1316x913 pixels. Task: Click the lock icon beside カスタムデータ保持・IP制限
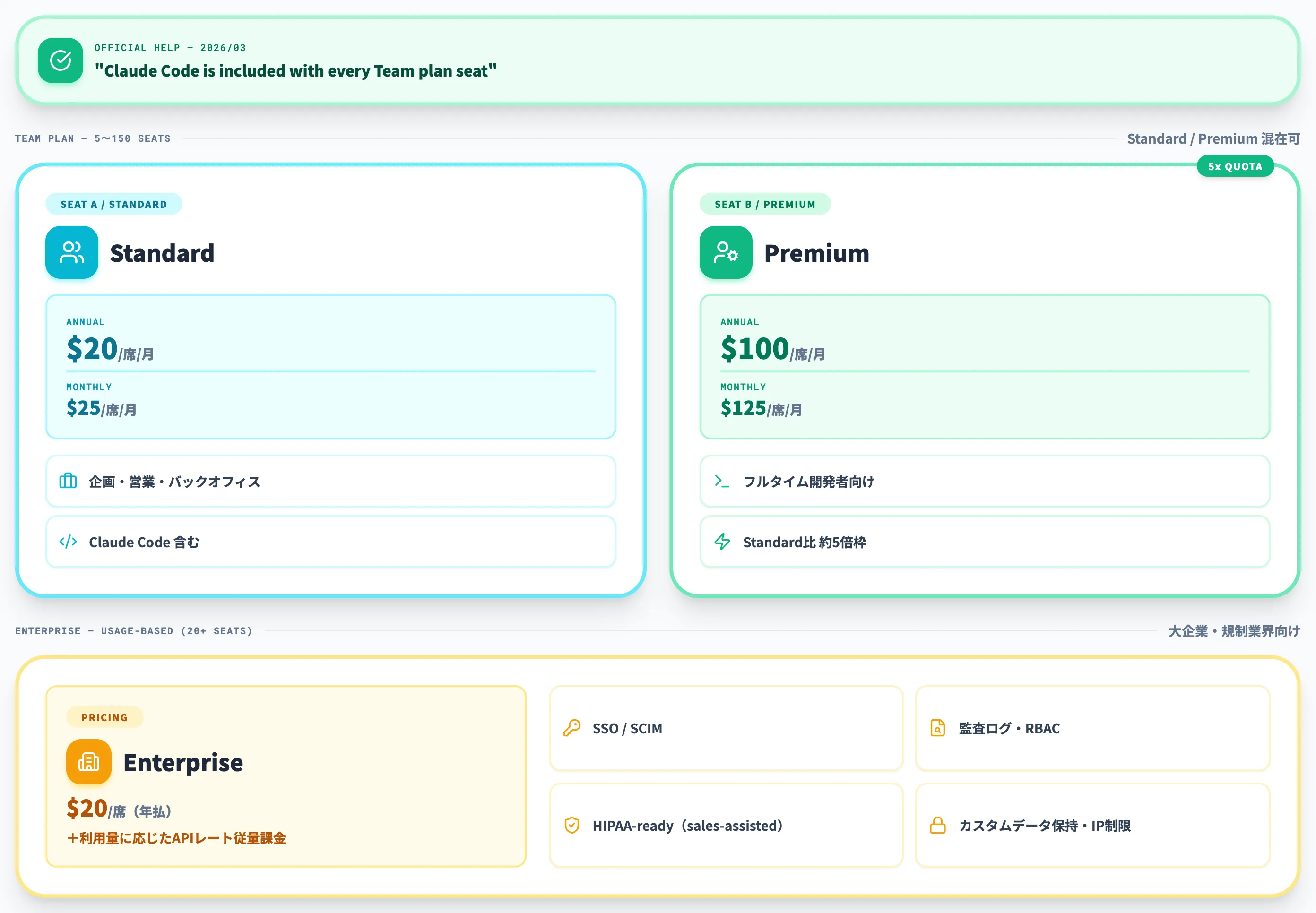[x=938, y=825]
